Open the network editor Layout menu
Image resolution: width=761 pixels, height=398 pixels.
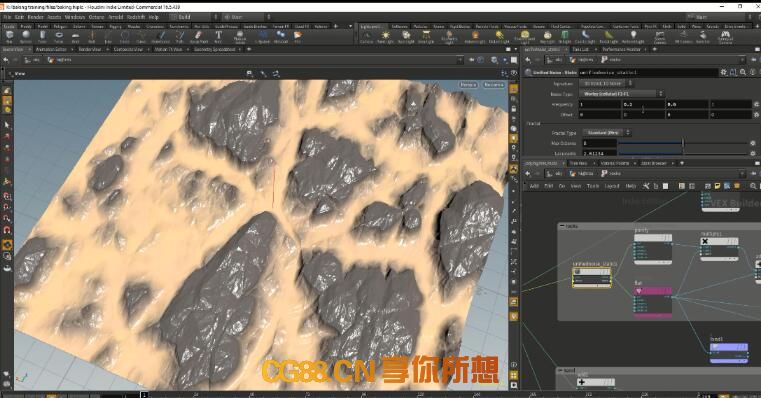(612, 186)
